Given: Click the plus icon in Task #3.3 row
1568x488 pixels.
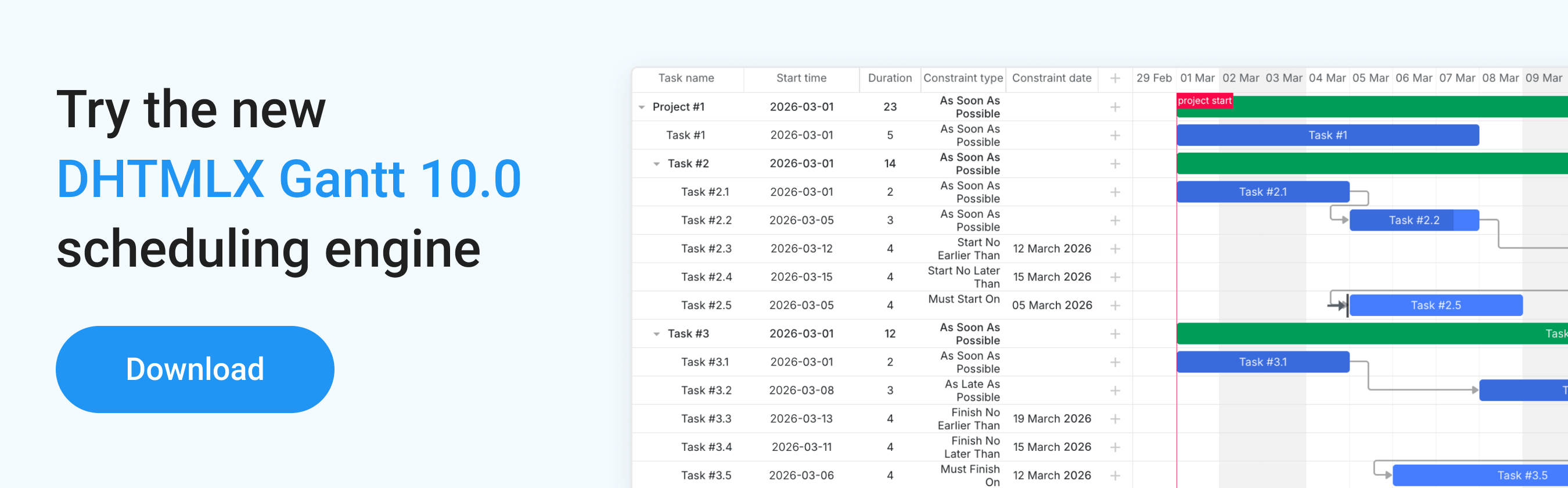Looking at the screenshot, I should pos(1114,418).
